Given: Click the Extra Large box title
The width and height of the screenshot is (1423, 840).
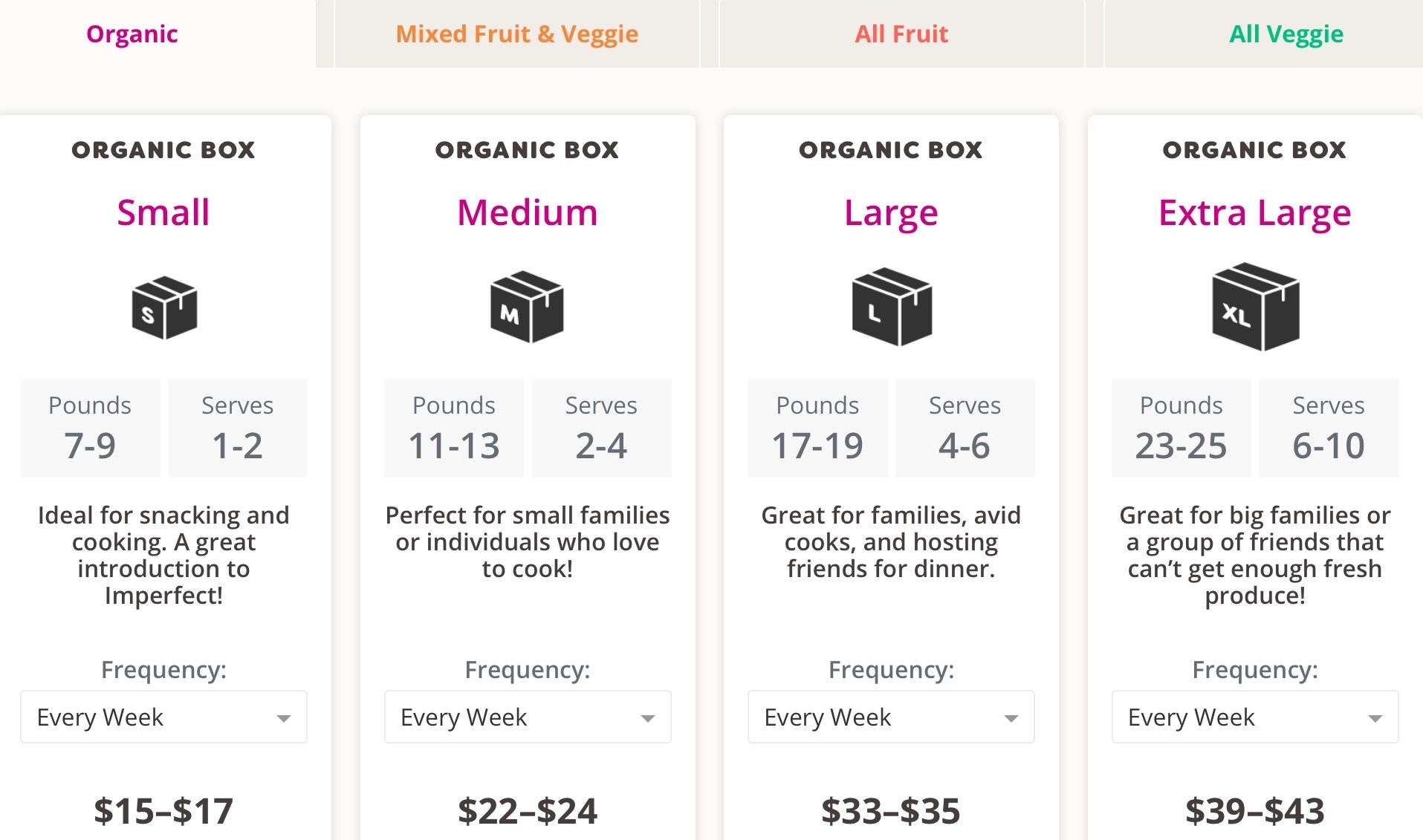Looking at the screenshot, I should (1254, 213).
